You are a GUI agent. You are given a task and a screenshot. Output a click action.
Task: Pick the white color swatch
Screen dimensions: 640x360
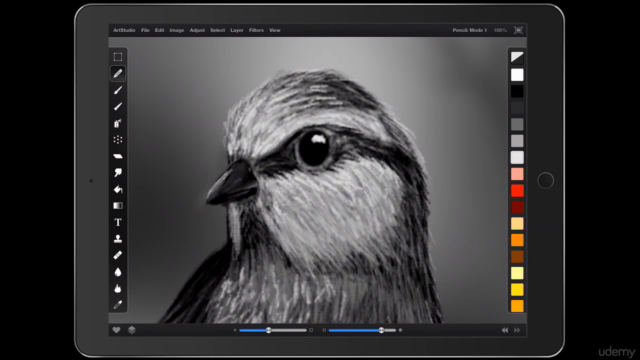coord(517,75)
